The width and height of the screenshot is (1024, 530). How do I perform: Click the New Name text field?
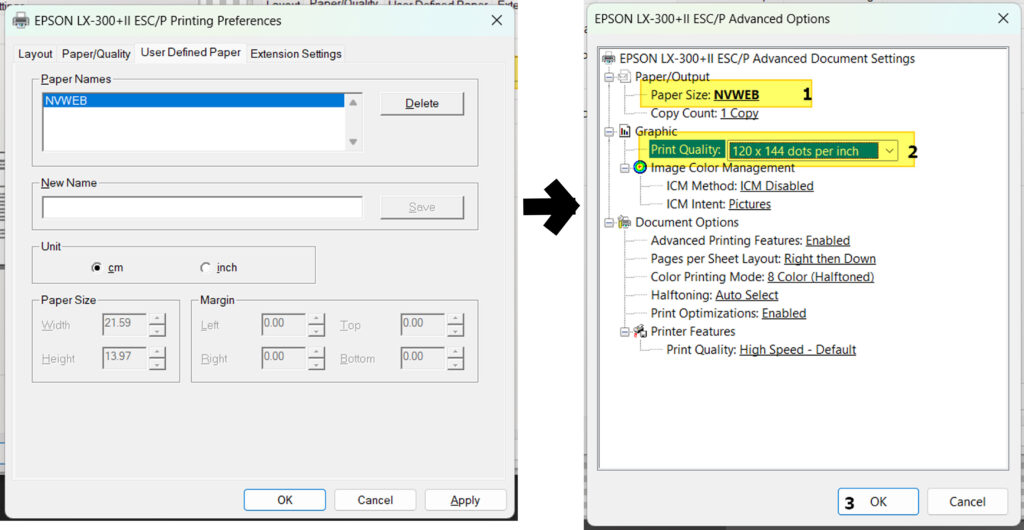pyautogui.click(x=202, y=207)
